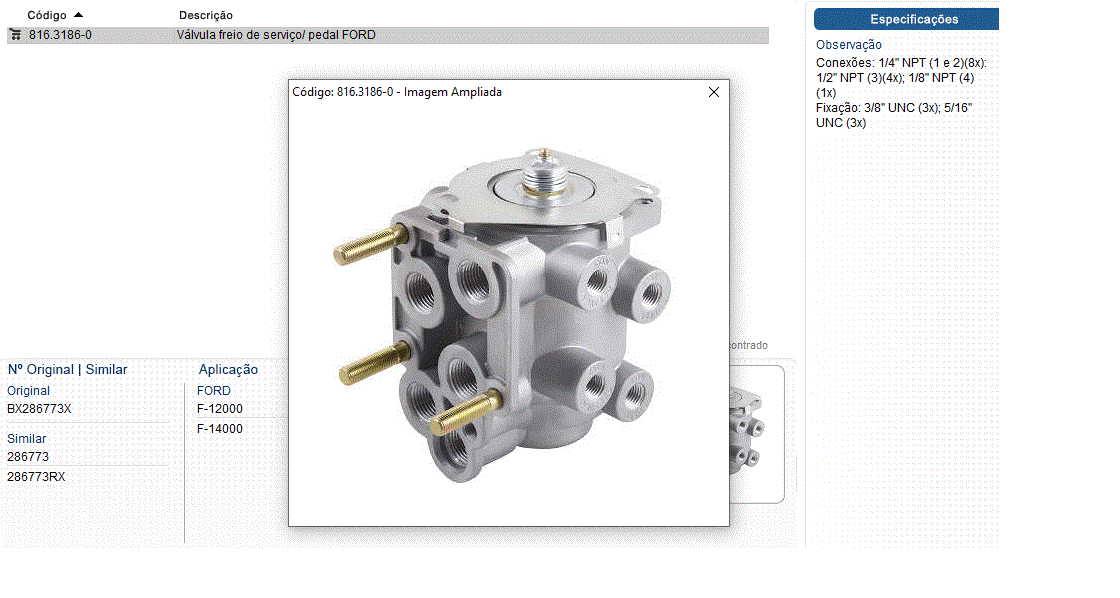Select similar number 286773
The width and height of the screenshot is (1120, 598).
(x=27, y=457)
